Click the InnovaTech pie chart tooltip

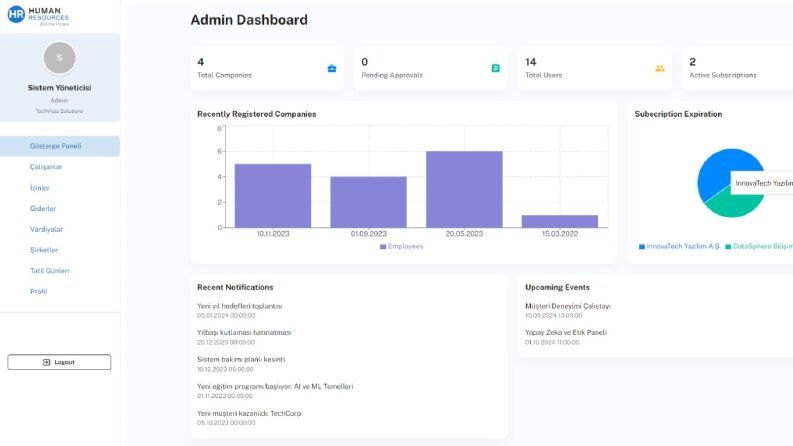coord(762,183)
